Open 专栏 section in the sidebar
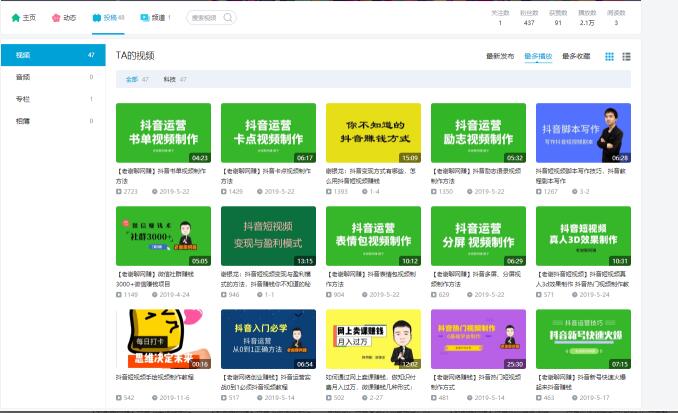Screen dimensions: 678x413 24,99
